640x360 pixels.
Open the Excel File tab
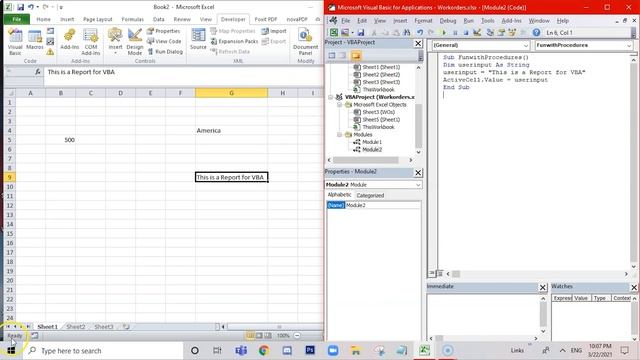(x=17, y=19)
